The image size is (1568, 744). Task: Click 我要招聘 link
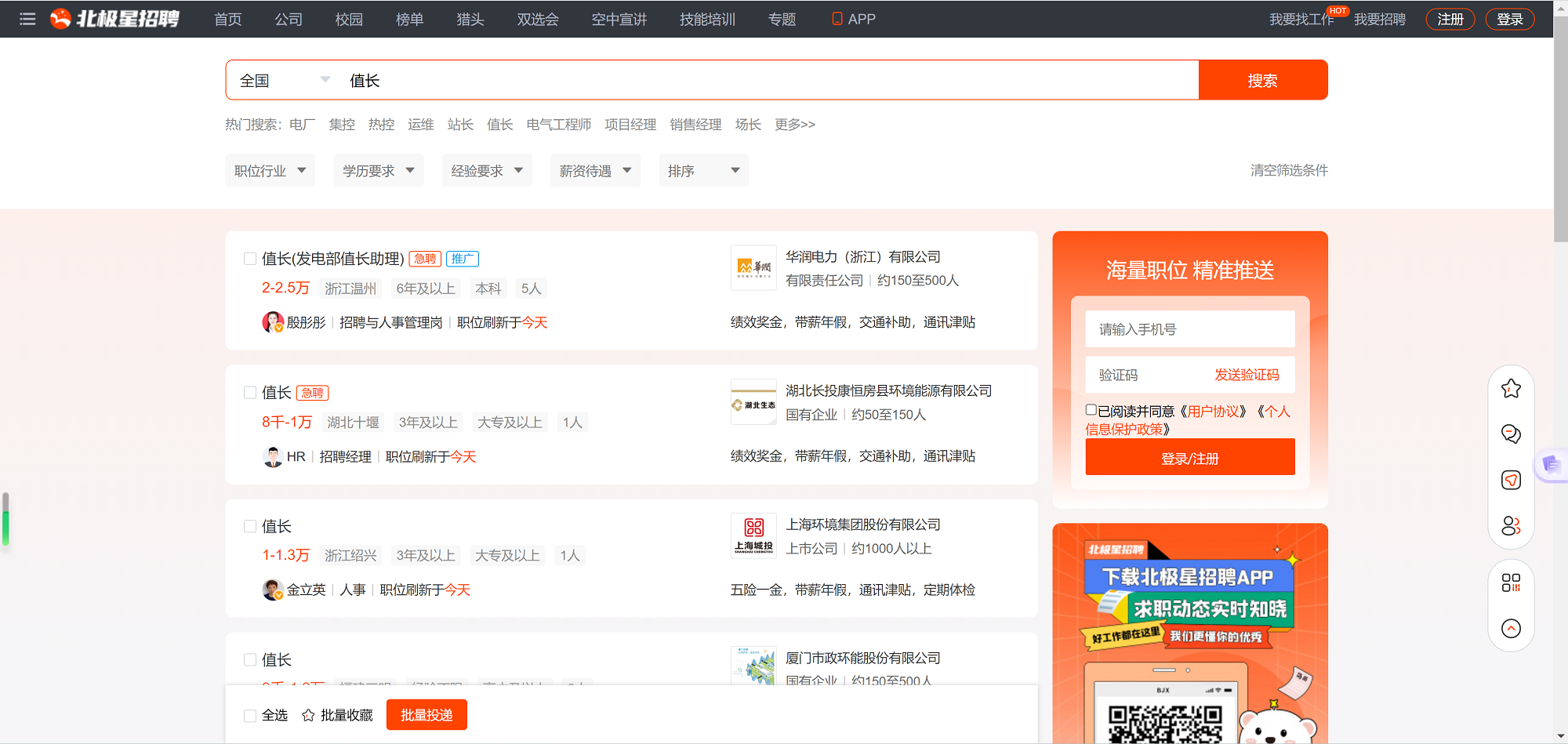click(x=1380, y=19)
